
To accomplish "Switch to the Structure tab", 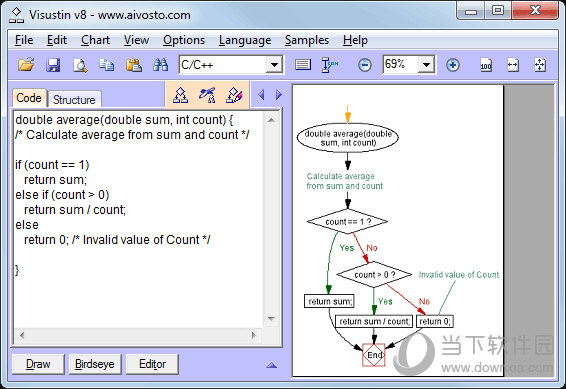I will coord(74,100).
